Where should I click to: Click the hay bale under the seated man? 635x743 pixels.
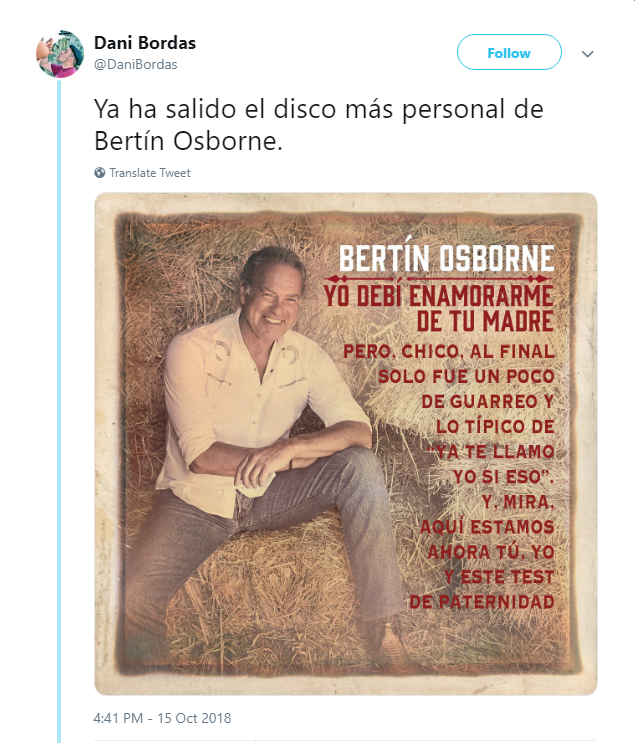coord(265,588)
